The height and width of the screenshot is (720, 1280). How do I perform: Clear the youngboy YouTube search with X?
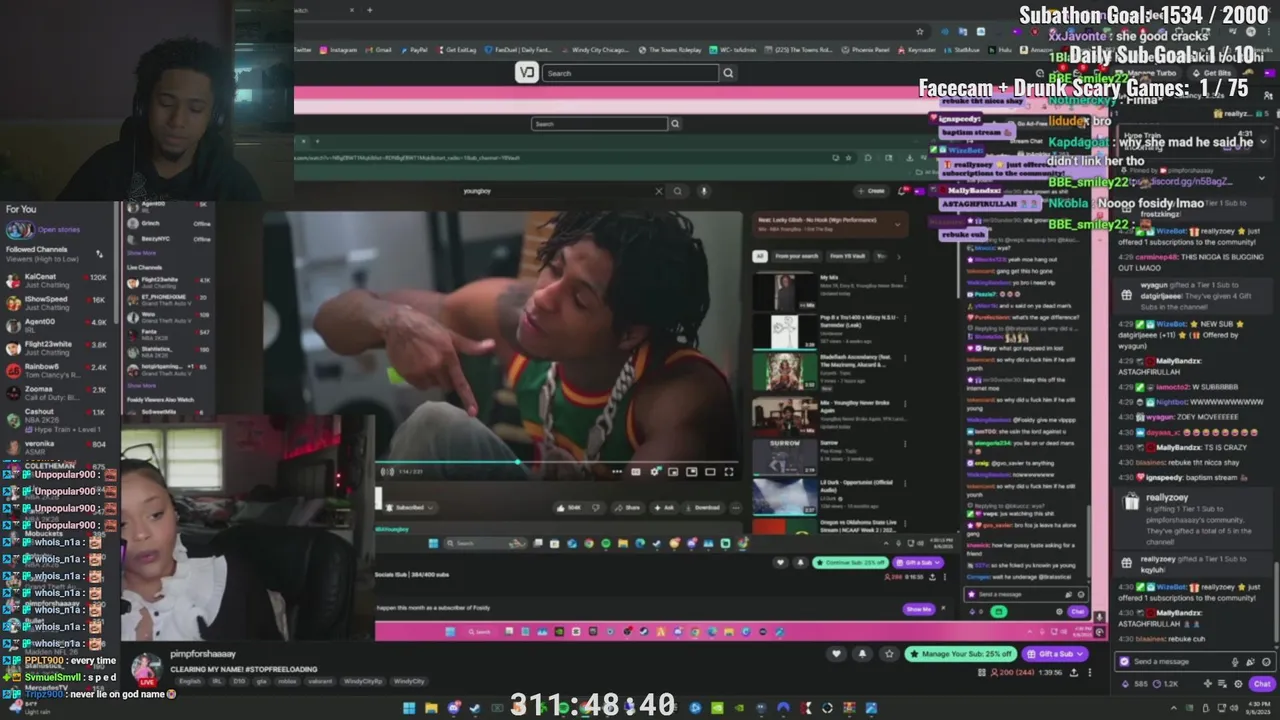pos(659,191)
